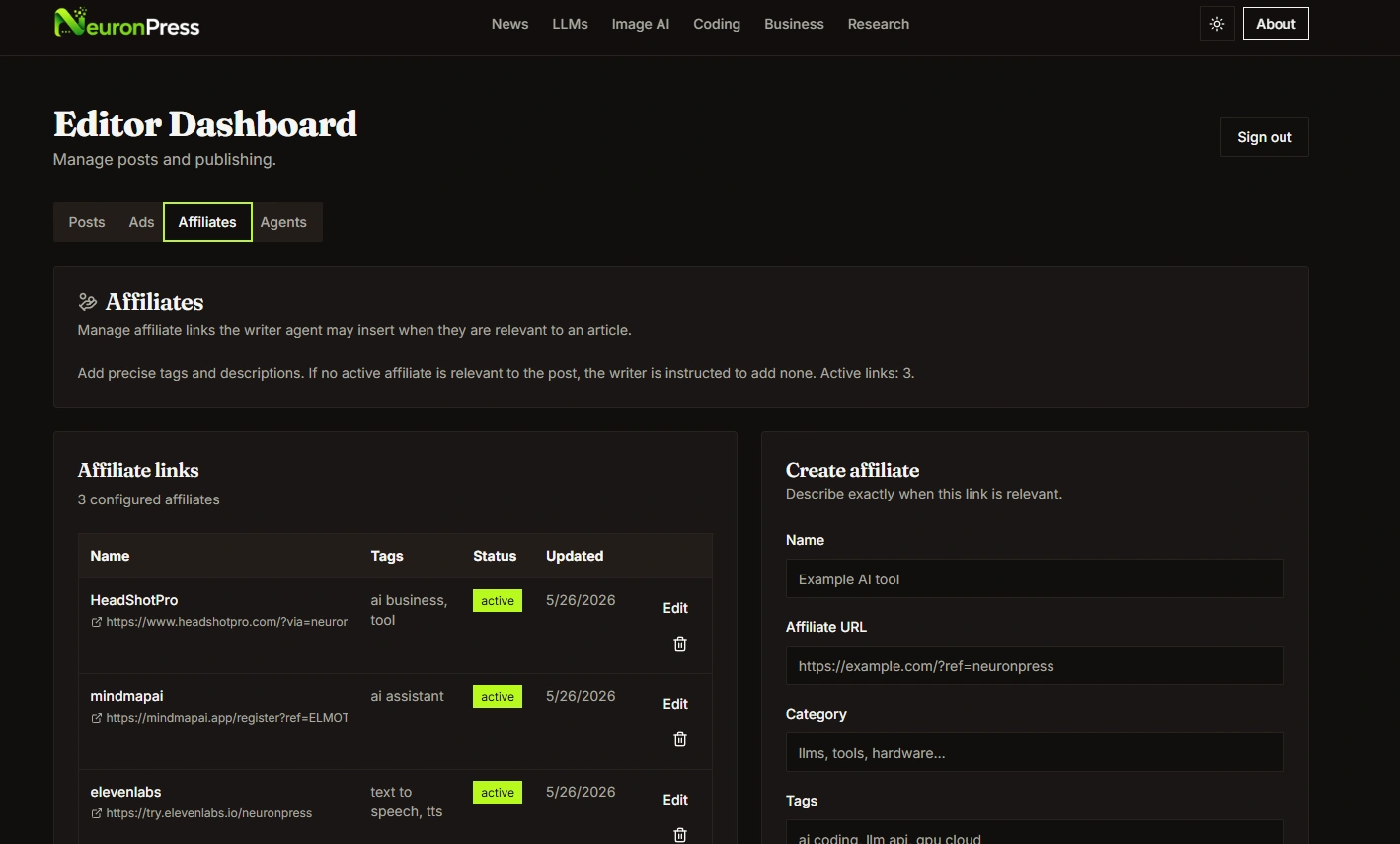Viewport: 1400px width, 844px height.
Task: Click external link icon beside mindmapai URL
Action: coord(96,718)
